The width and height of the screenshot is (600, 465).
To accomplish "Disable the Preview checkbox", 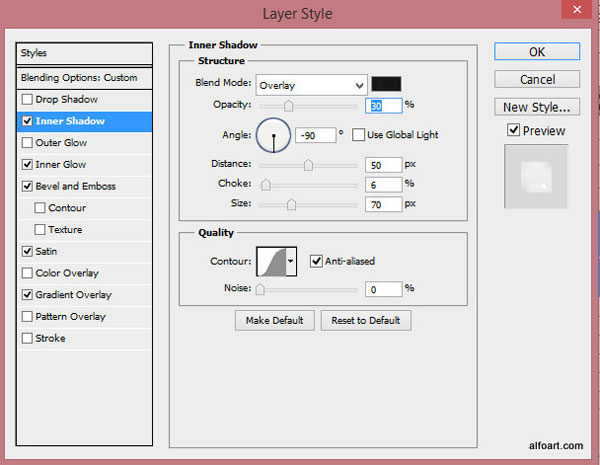I will coord(514,130).
